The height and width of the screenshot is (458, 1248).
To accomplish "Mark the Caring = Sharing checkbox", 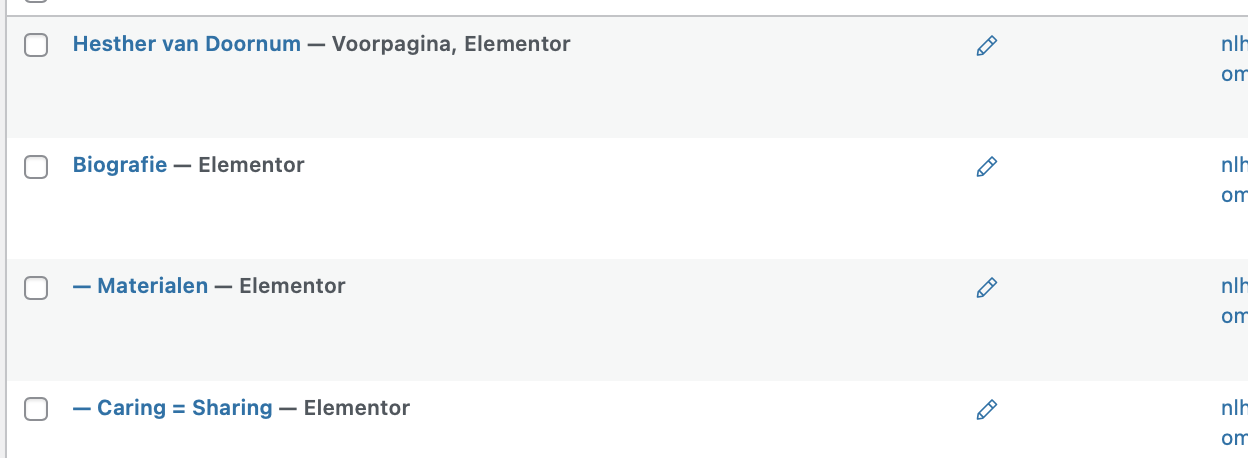I will (36, 409).
